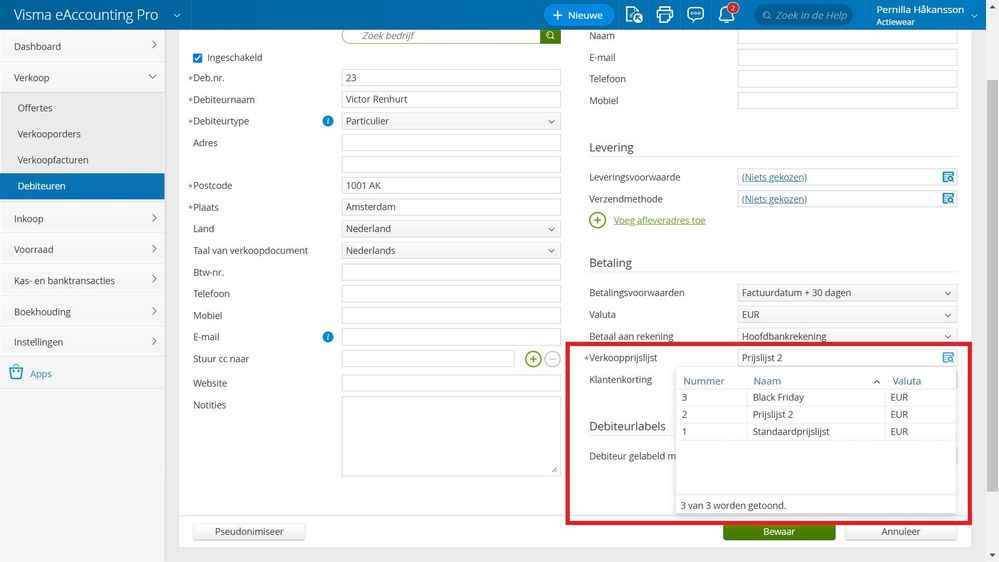Click the Bewaar button
This screenshot has height=562, width=999.
pyautogui.click(x=779, y=532)
